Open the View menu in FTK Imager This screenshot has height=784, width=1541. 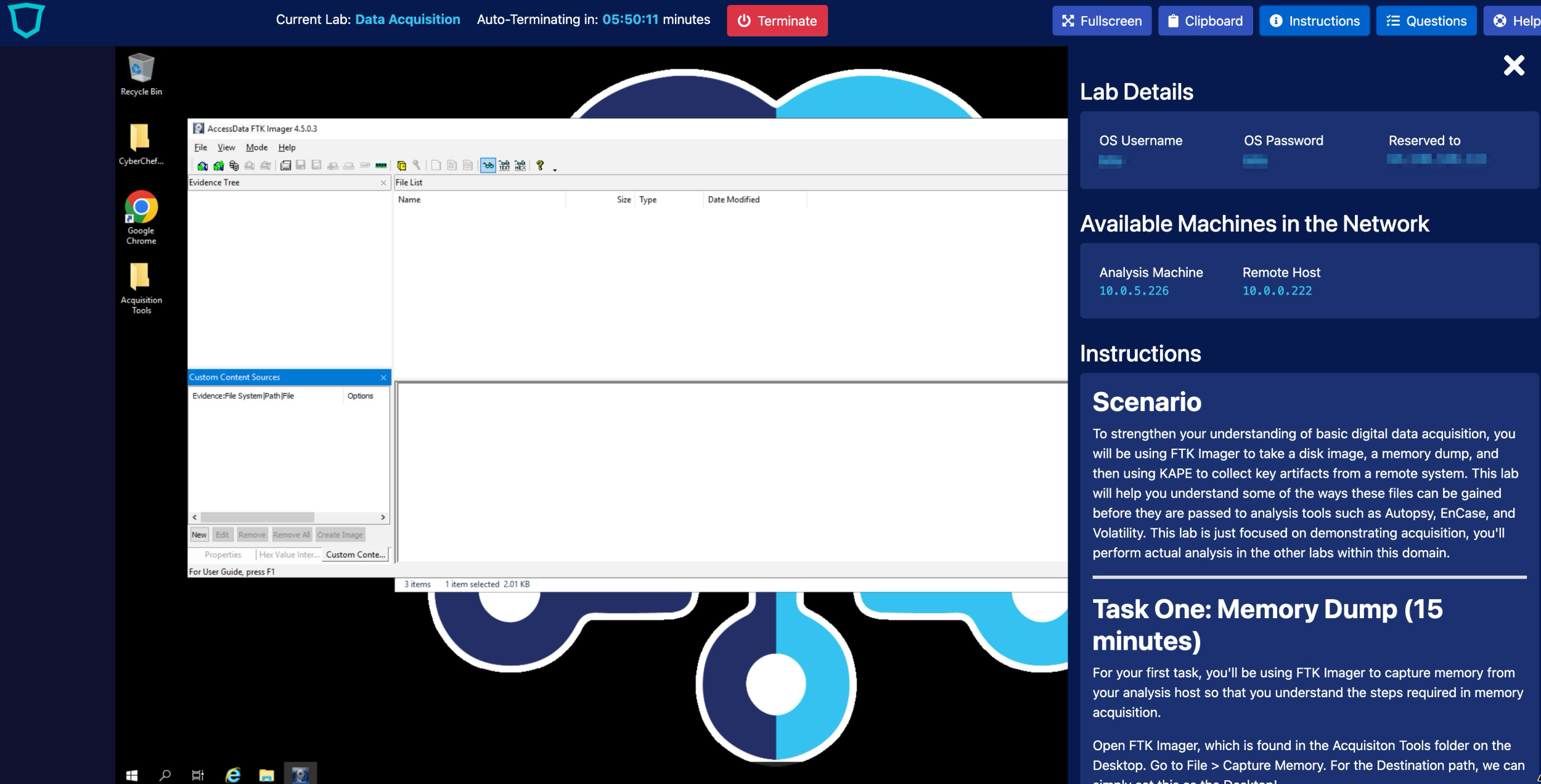(226, 147)
